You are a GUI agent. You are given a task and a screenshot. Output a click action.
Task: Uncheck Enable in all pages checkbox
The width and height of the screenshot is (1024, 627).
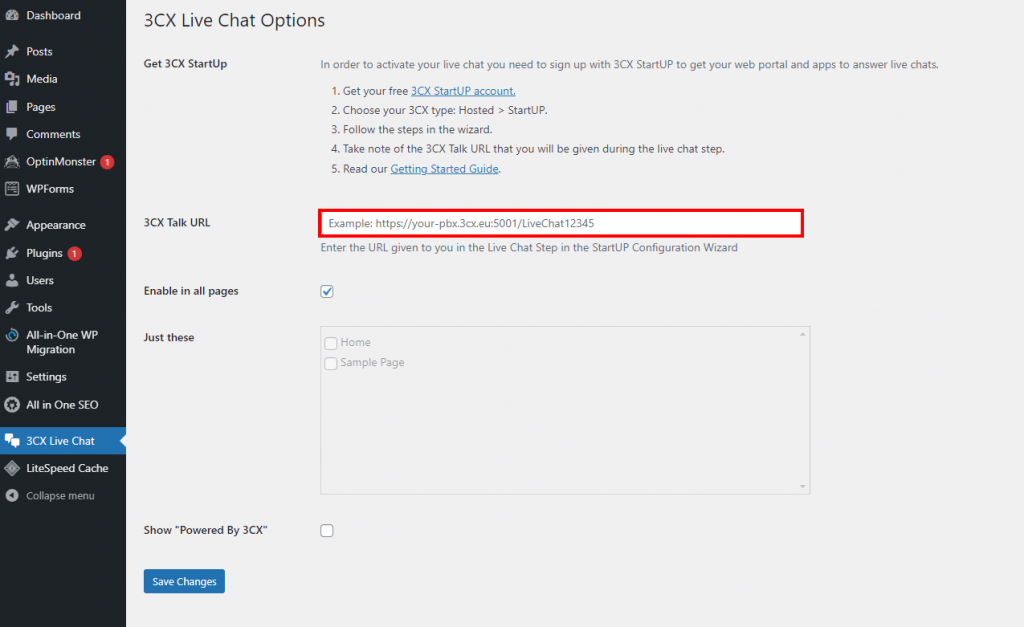coord(327,292)
